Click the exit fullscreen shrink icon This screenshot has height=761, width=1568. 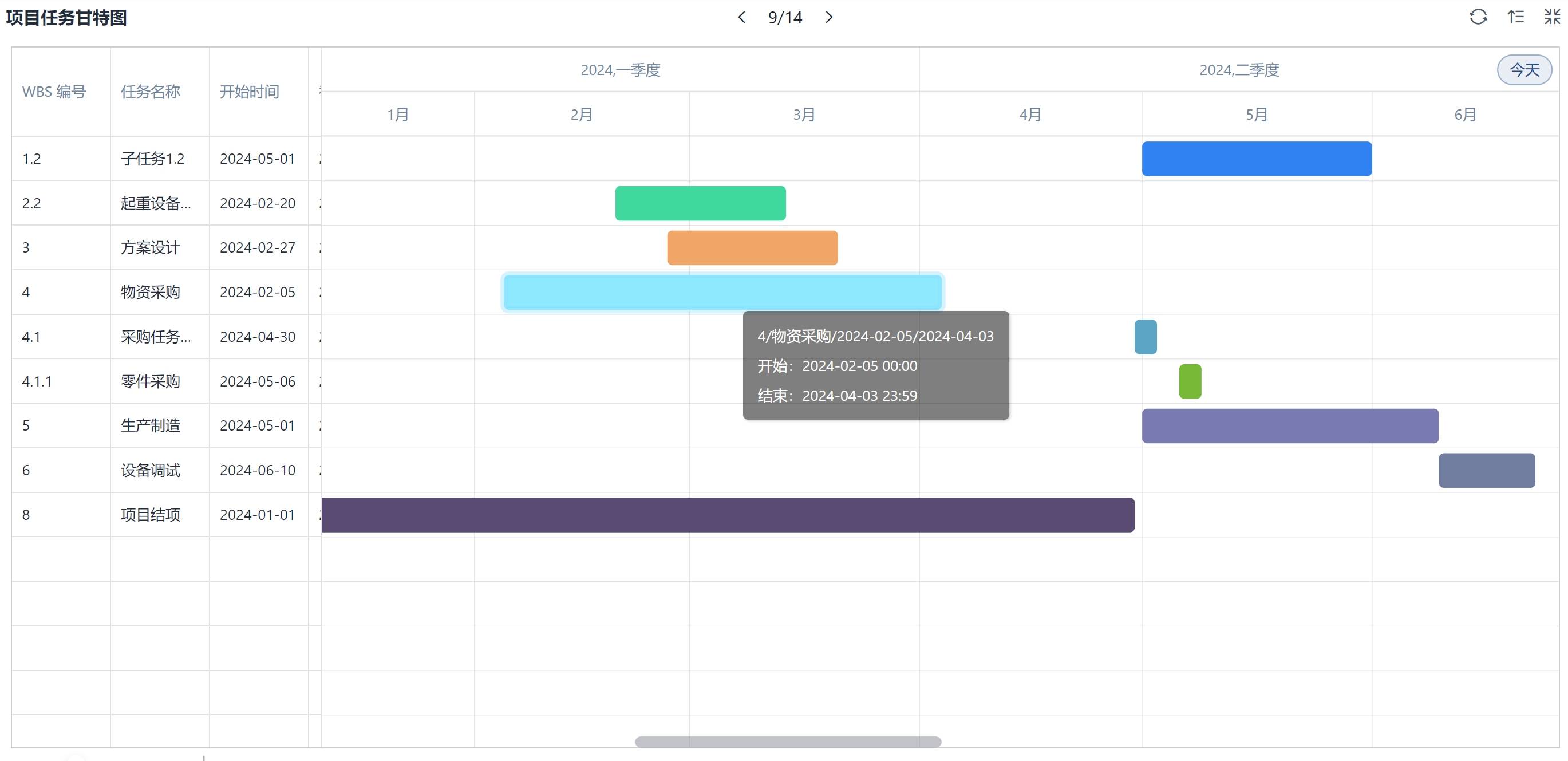[1552, 17]
